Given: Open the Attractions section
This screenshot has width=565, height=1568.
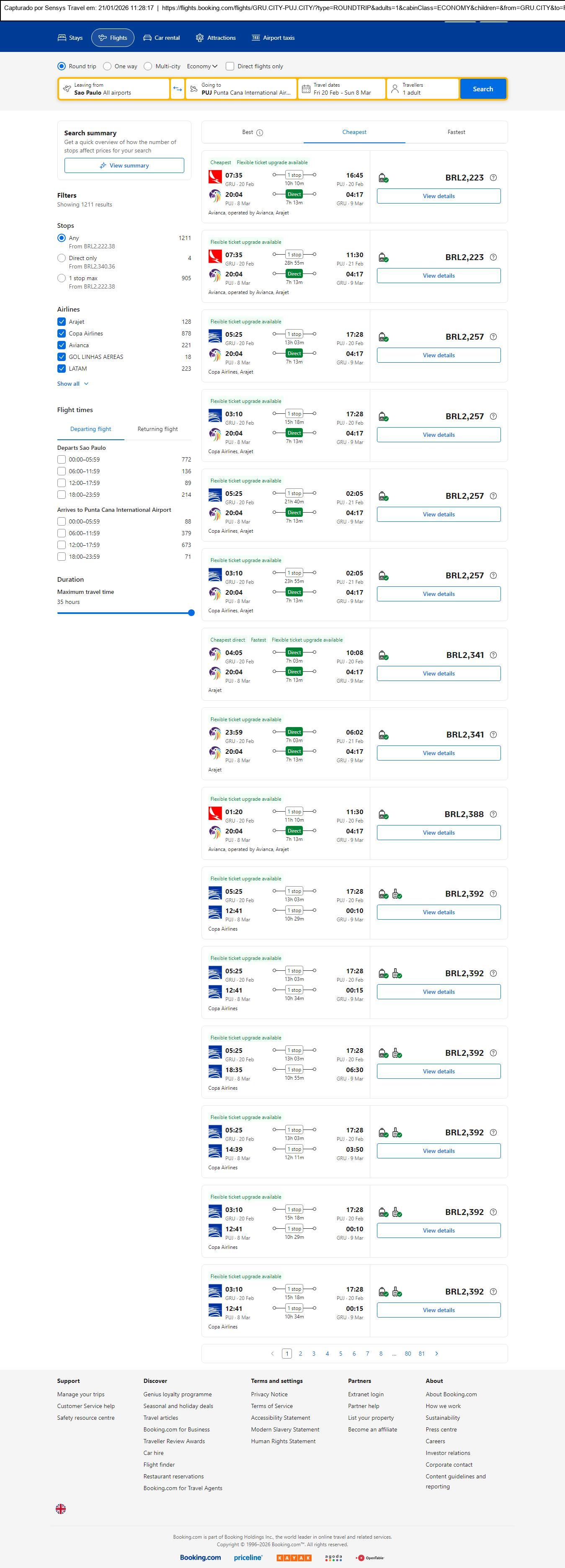Looking at the screenshot, I should tap(216, 38).
